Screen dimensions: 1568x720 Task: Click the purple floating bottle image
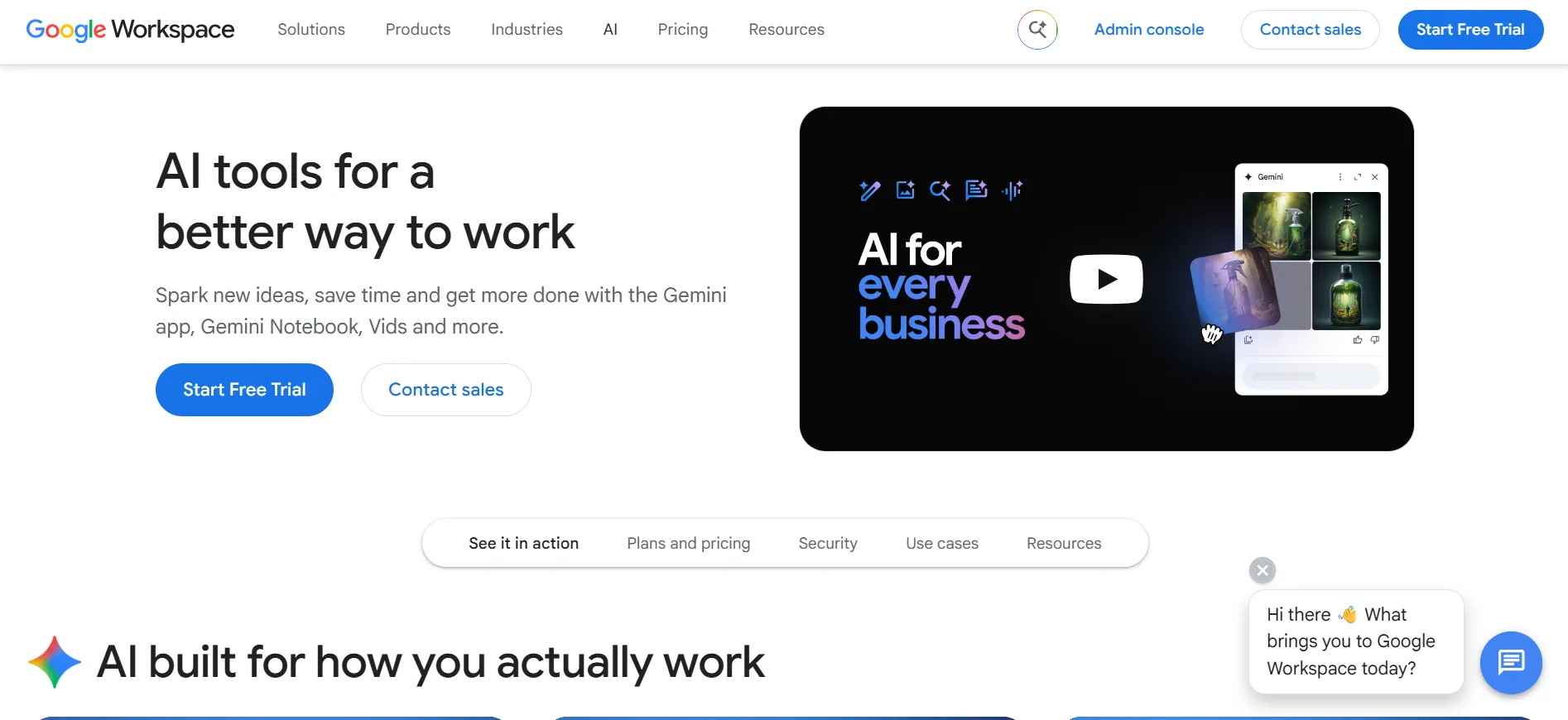1234,290
